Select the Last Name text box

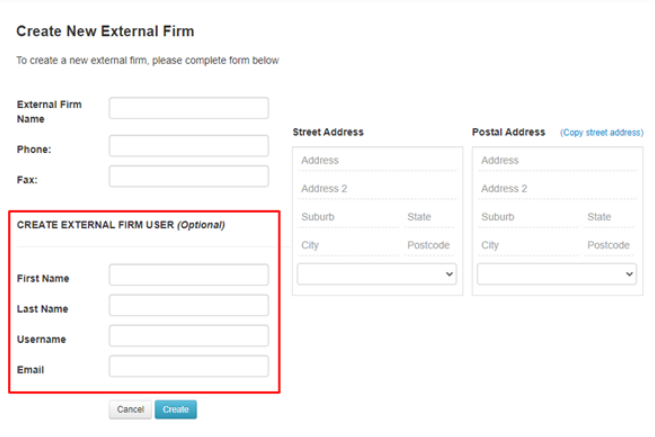pos(188,305)
